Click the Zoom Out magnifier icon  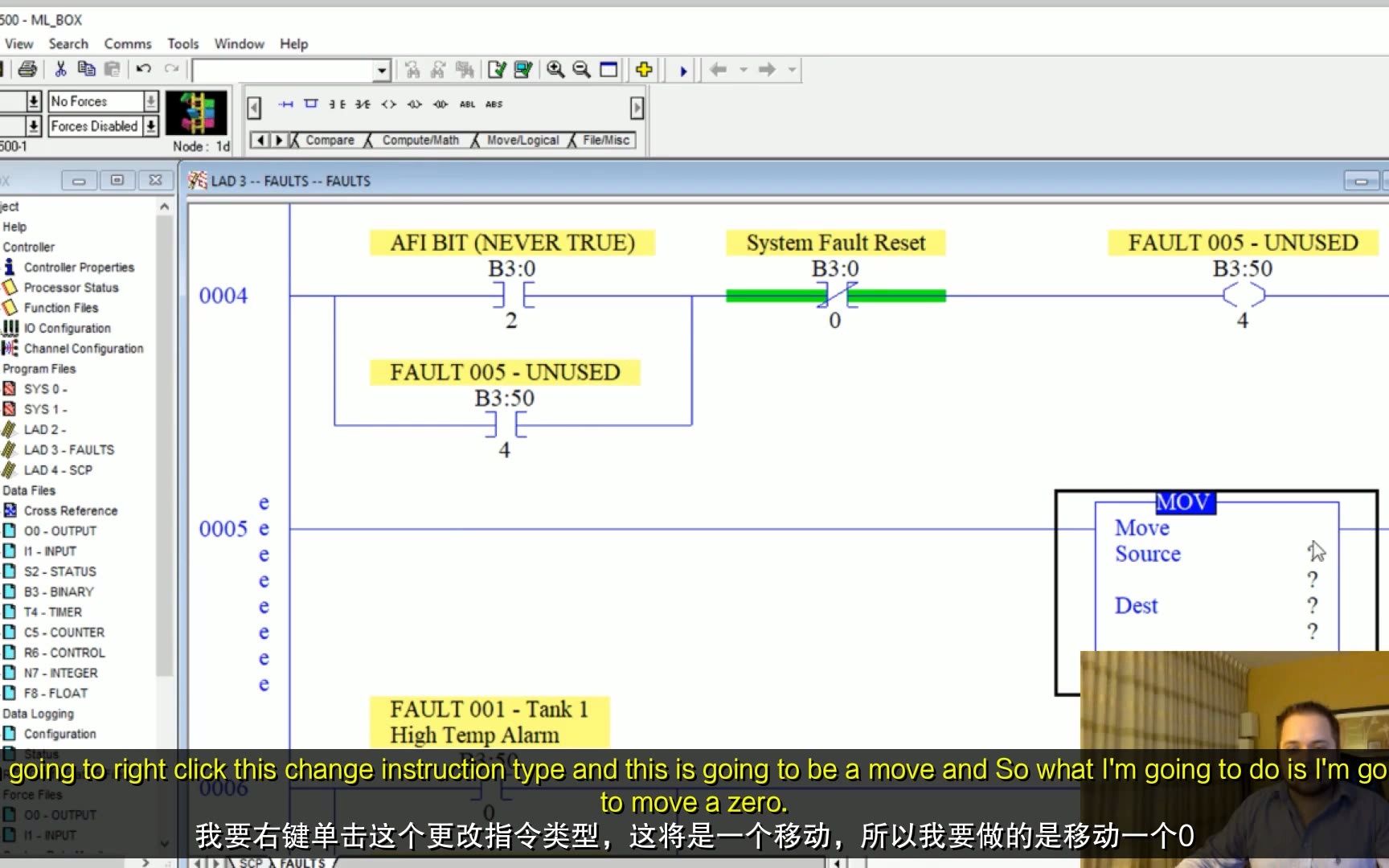(x=580, y=69)
